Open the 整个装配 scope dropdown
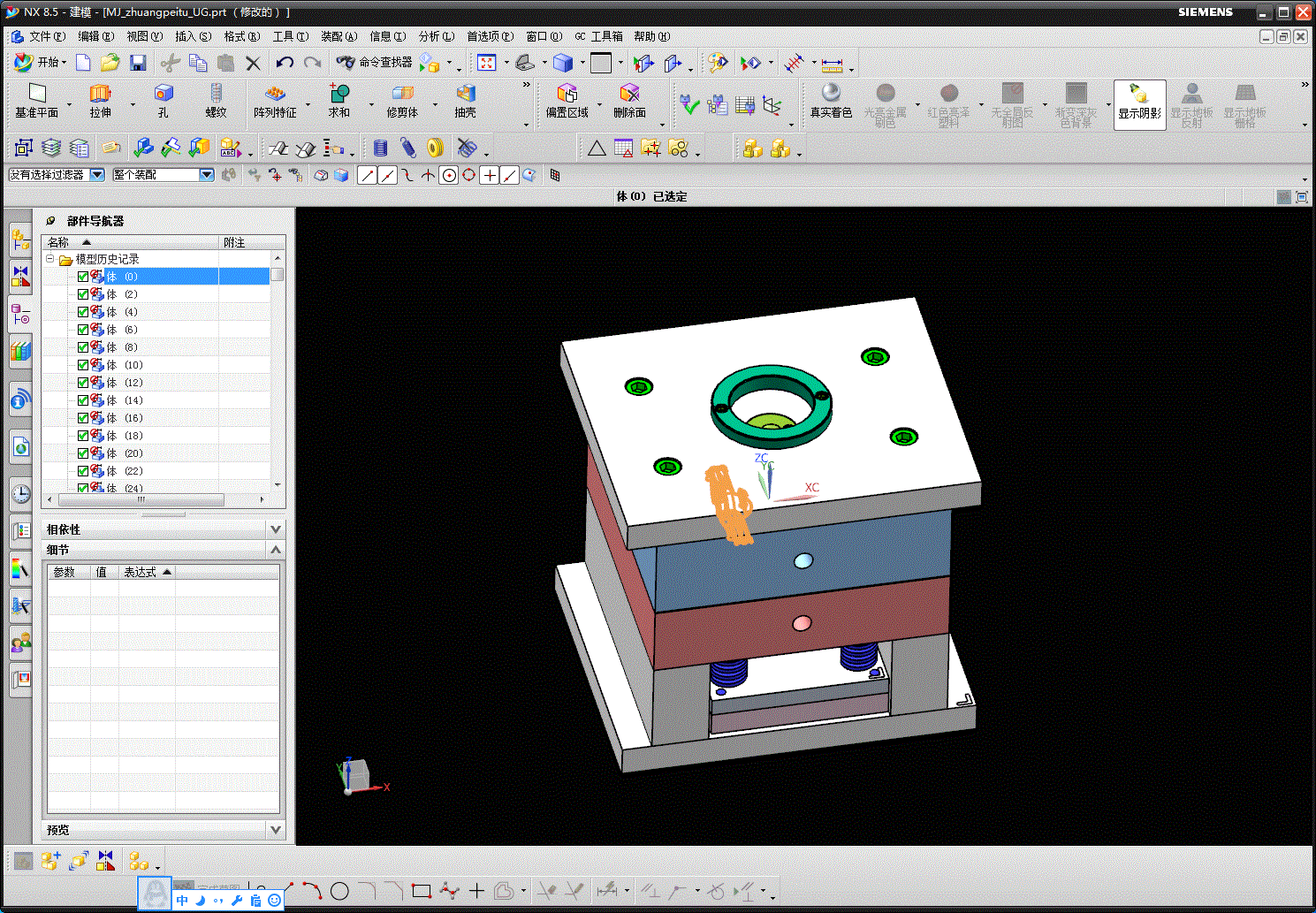This screenshot has height=913, width=1316. coord(207,175)
